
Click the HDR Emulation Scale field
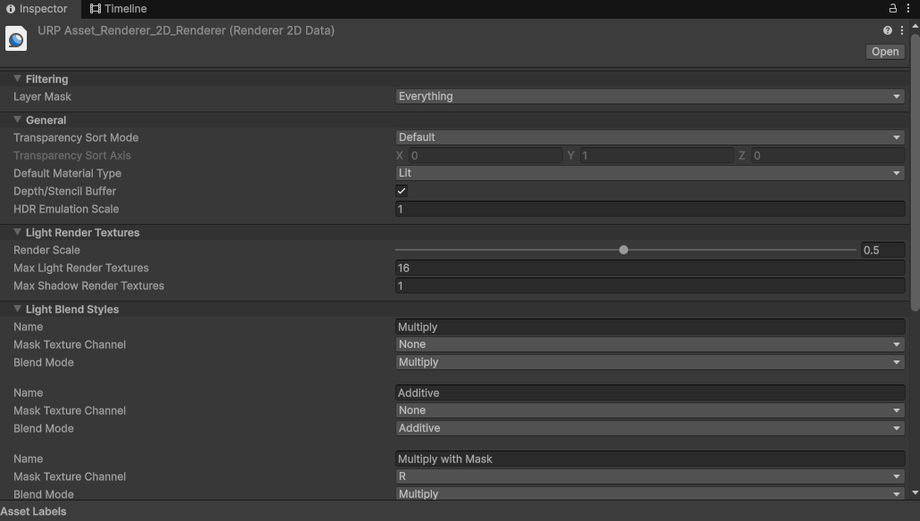[650, 209]
